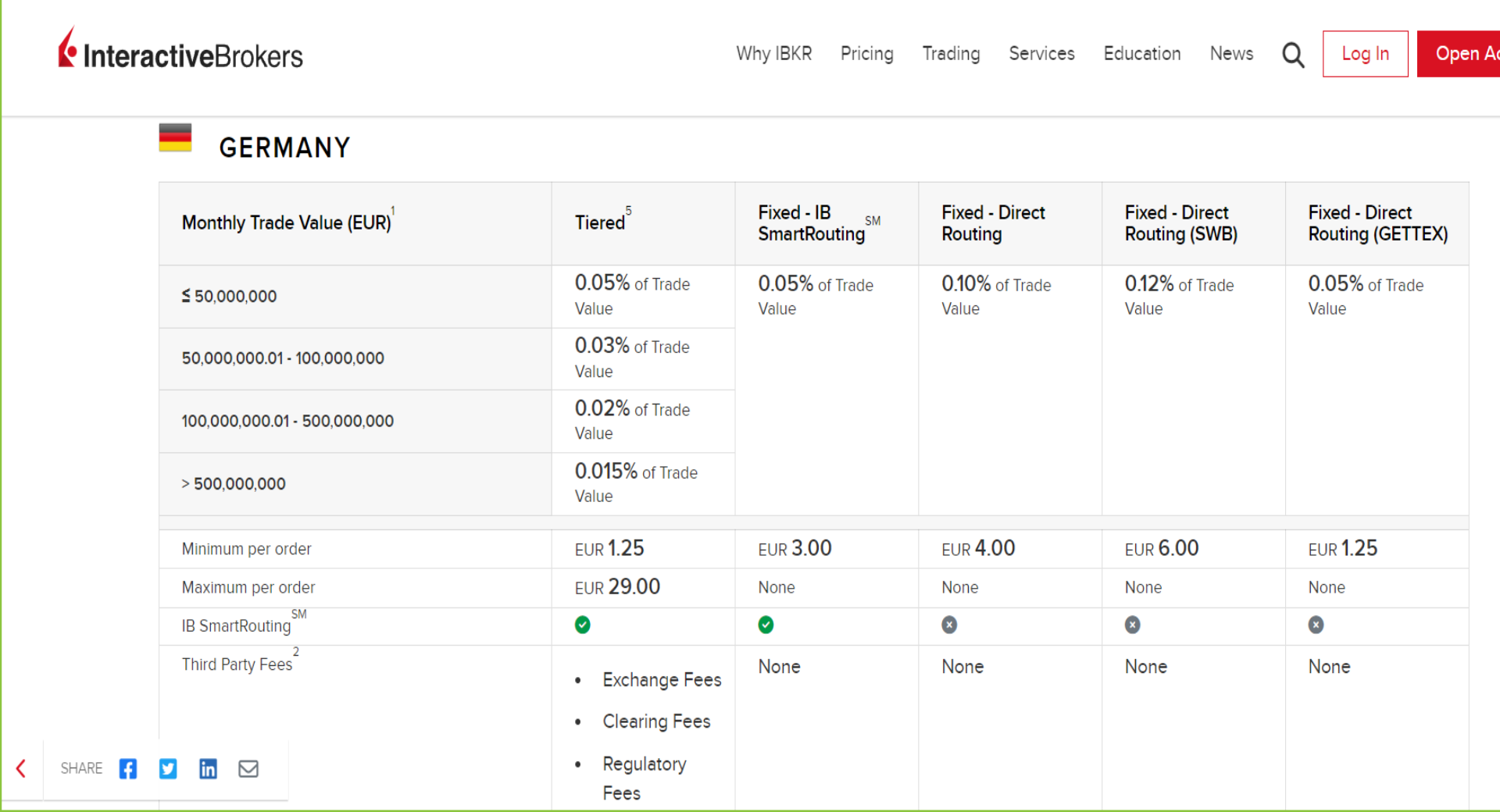The width and height of the screenshot is (1500, 812).
Task: Open the Education menu
Action: click(1141, 54)
